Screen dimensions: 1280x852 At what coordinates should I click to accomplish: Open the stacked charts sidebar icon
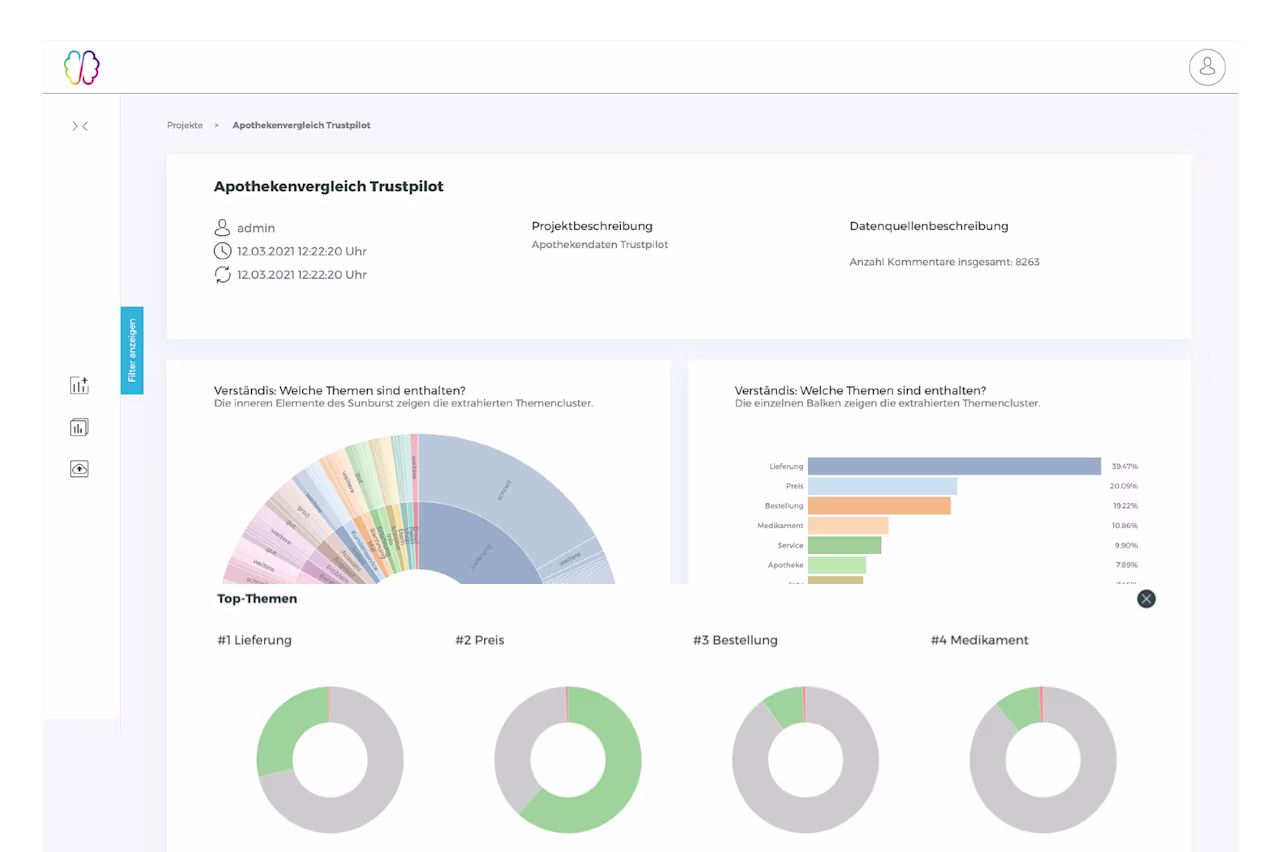(80, 427)
